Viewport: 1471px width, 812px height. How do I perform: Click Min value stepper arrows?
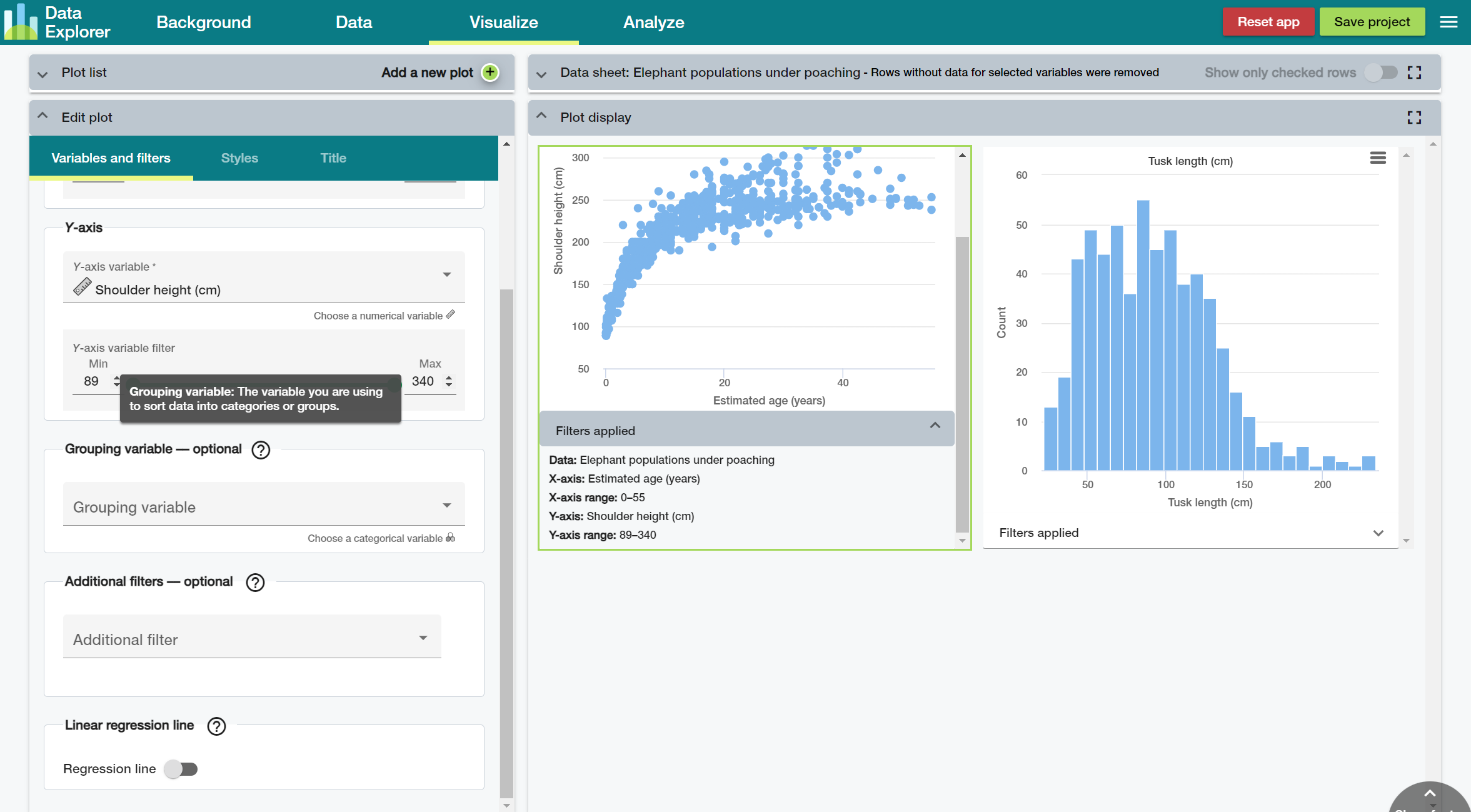[116, 381]
